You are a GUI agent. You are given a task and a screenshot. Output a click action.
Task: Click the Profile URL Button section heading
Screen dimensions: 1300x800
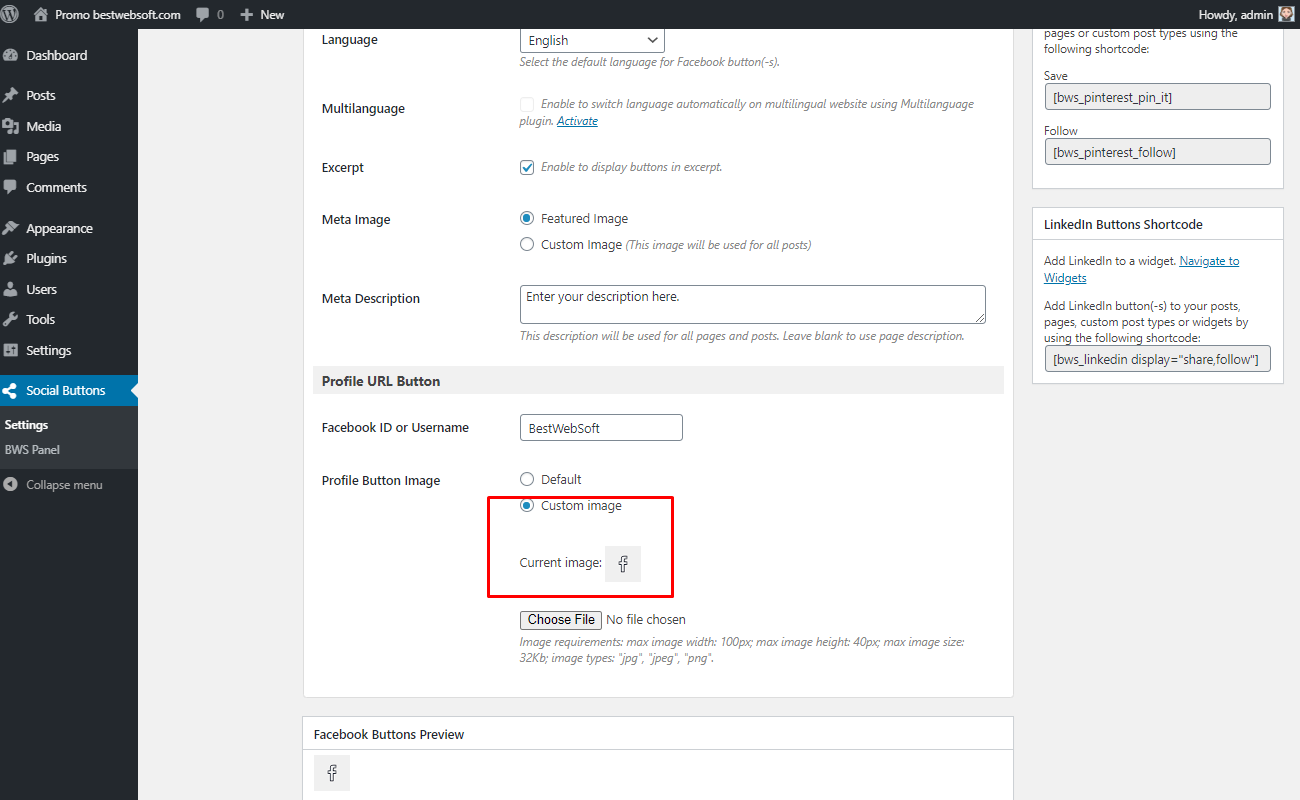click(381, 381)
